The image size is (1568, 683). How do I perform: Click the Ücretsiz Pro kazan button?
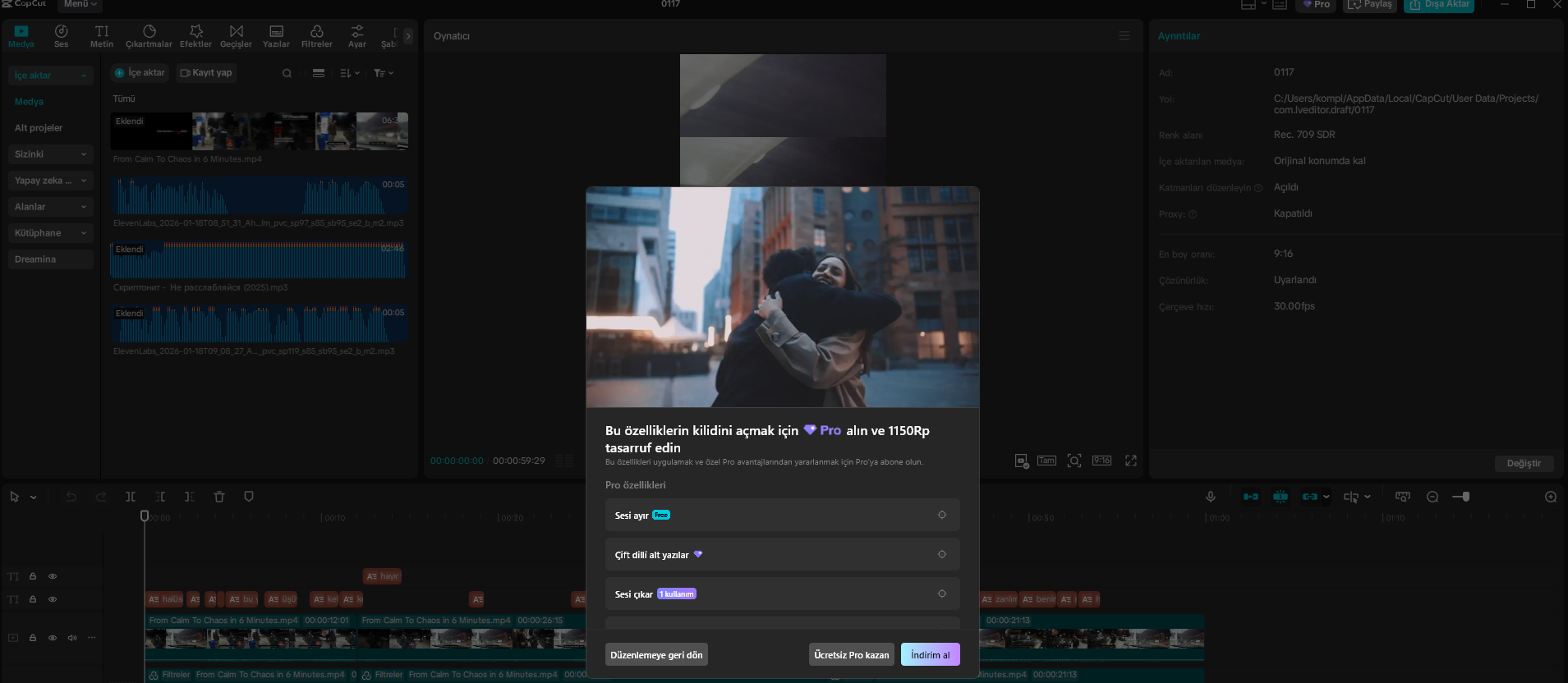[x=852, y=654]
